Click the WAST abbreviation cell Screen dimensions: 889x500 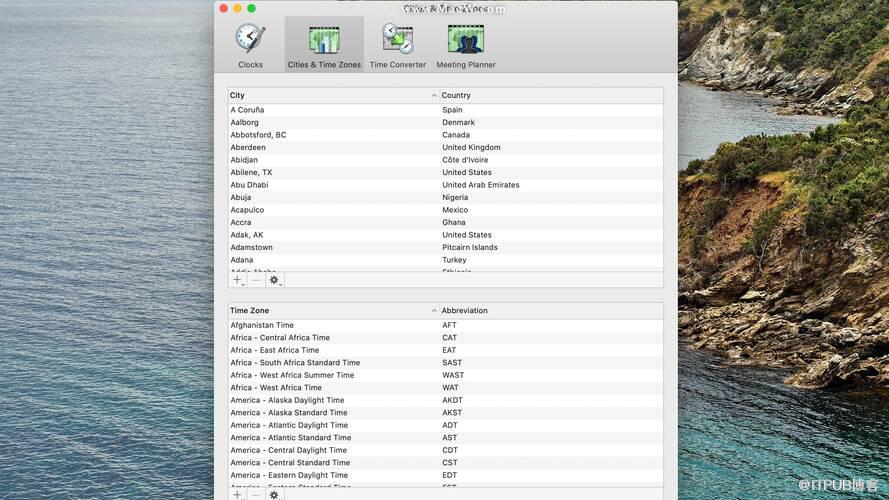(x=453, y=375)
